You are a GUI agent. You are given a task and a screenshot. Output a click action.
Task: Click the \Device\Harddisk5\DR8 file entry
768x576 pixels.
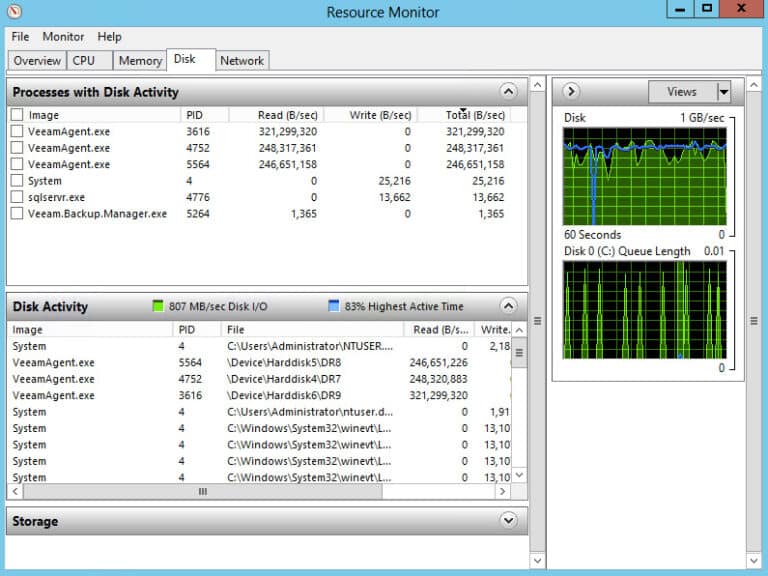[x=284, y=362]
